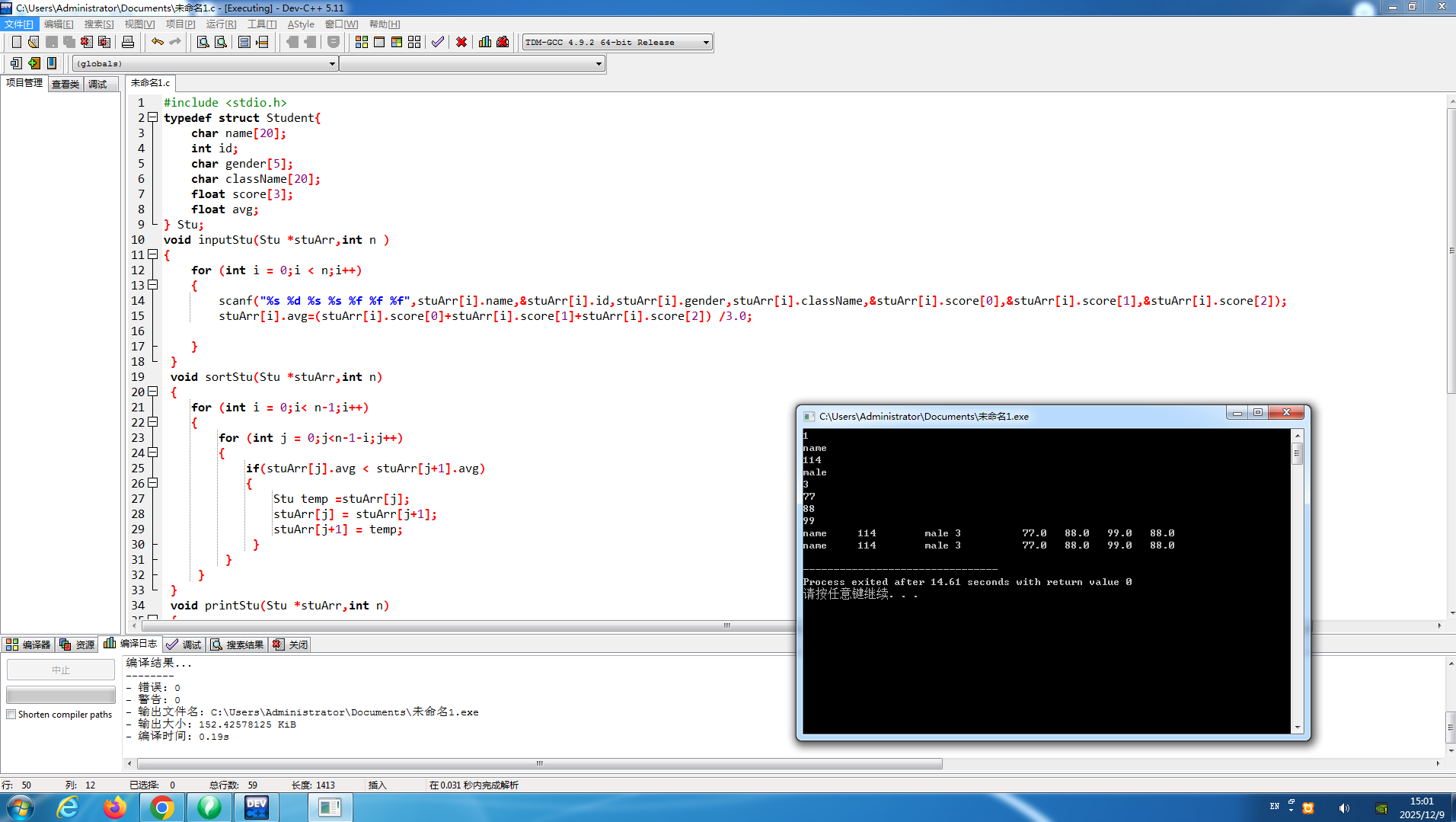The image size is (1456, 822).
Task: Run the program using the toolbar Run icon
Action: coord(379,42)
